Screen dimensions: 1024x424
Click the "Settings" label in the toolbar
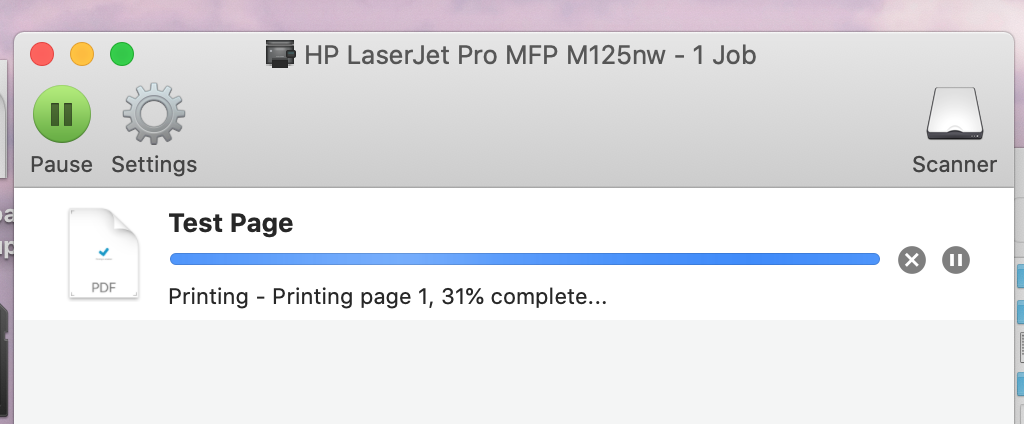(154, 165)
